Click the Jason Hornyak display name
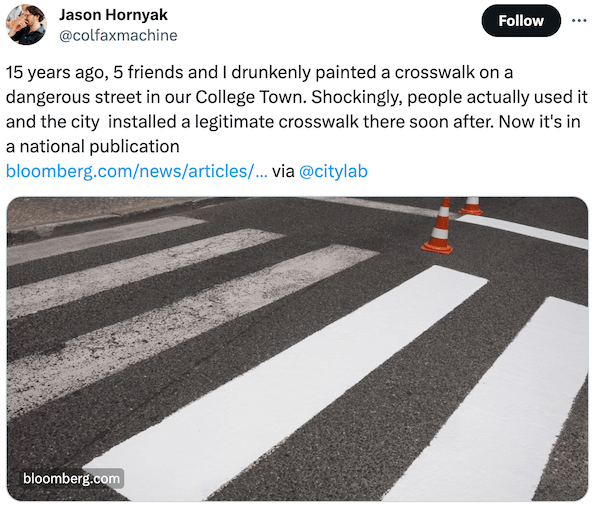The height and width of the screenshot is (513, 600). pos(113,15)
